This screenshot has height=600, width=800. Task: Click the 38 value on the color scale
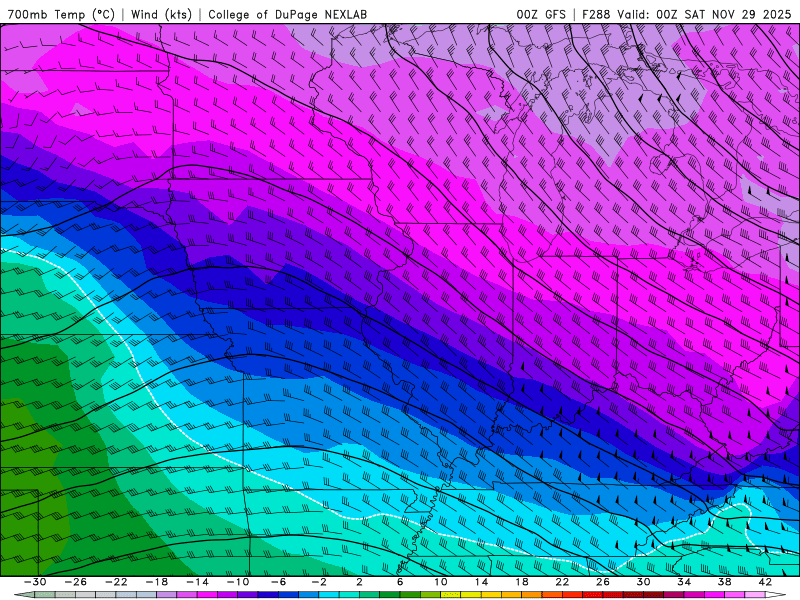(724, 582)
